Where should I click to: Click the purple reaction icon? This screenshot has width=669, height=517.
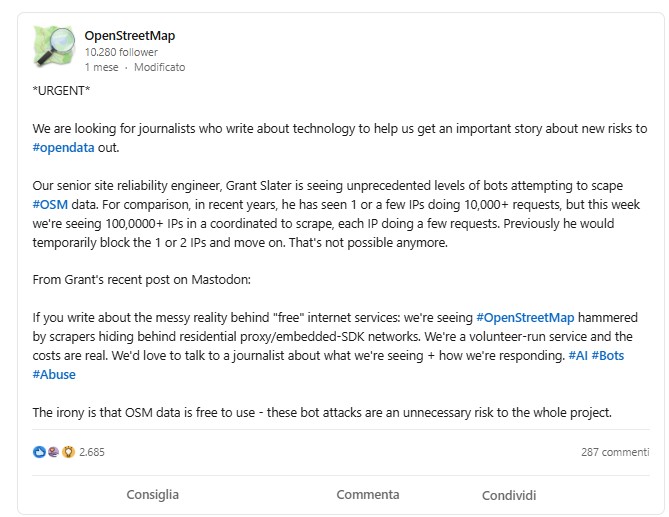(x=53, y=452)
